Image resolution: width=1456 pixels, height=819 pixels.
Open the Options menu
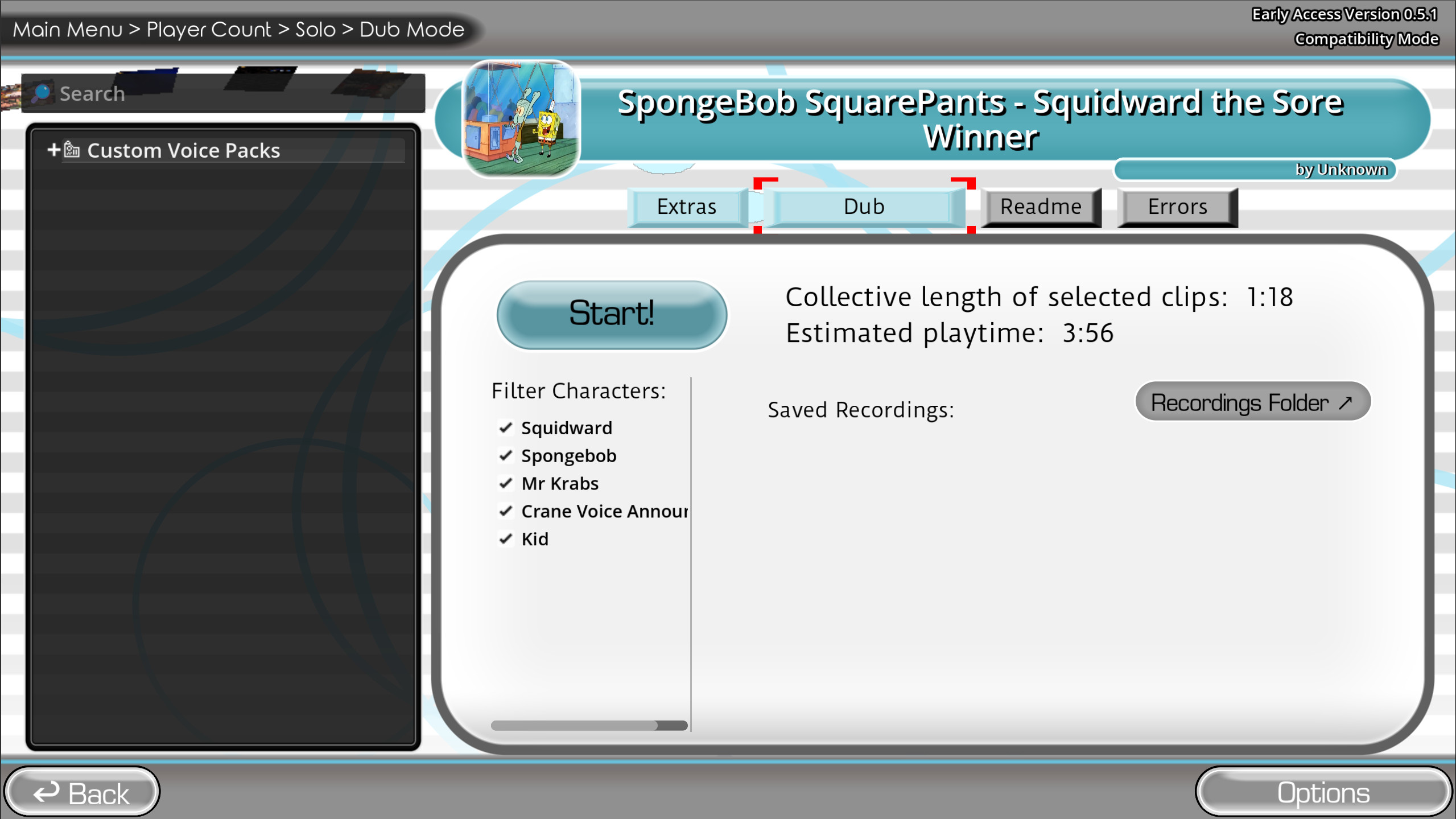point(1323,792)
